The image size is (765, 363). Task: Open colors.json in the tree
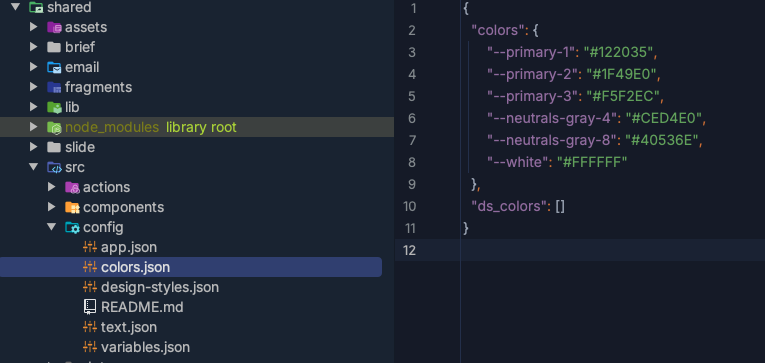tap(136, 267)
